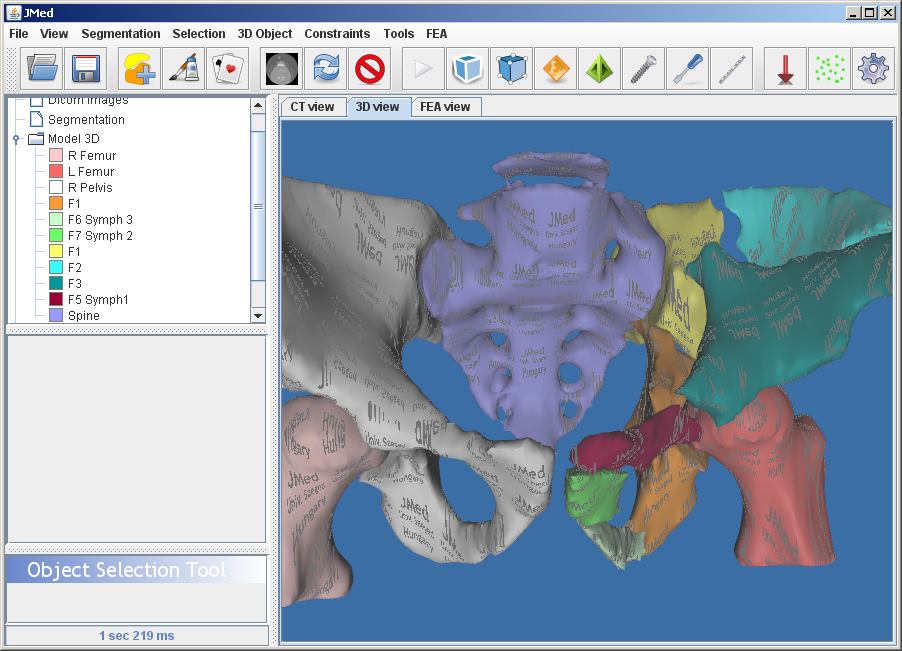The image size is (902, 651).
Task: Open the View menu
Action: click(54, 34)
